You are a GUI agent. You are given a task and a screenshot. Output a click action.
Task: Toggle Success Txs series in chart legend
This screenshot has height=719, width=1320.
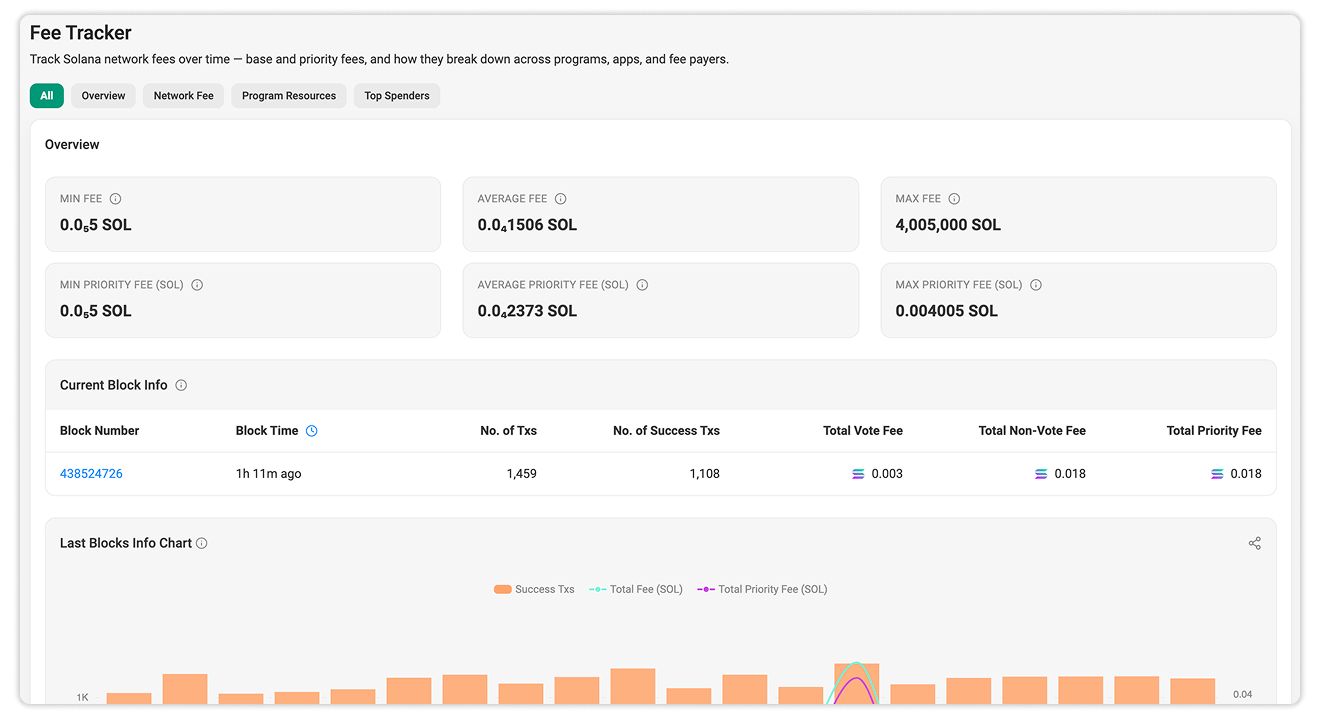(534, 589)
